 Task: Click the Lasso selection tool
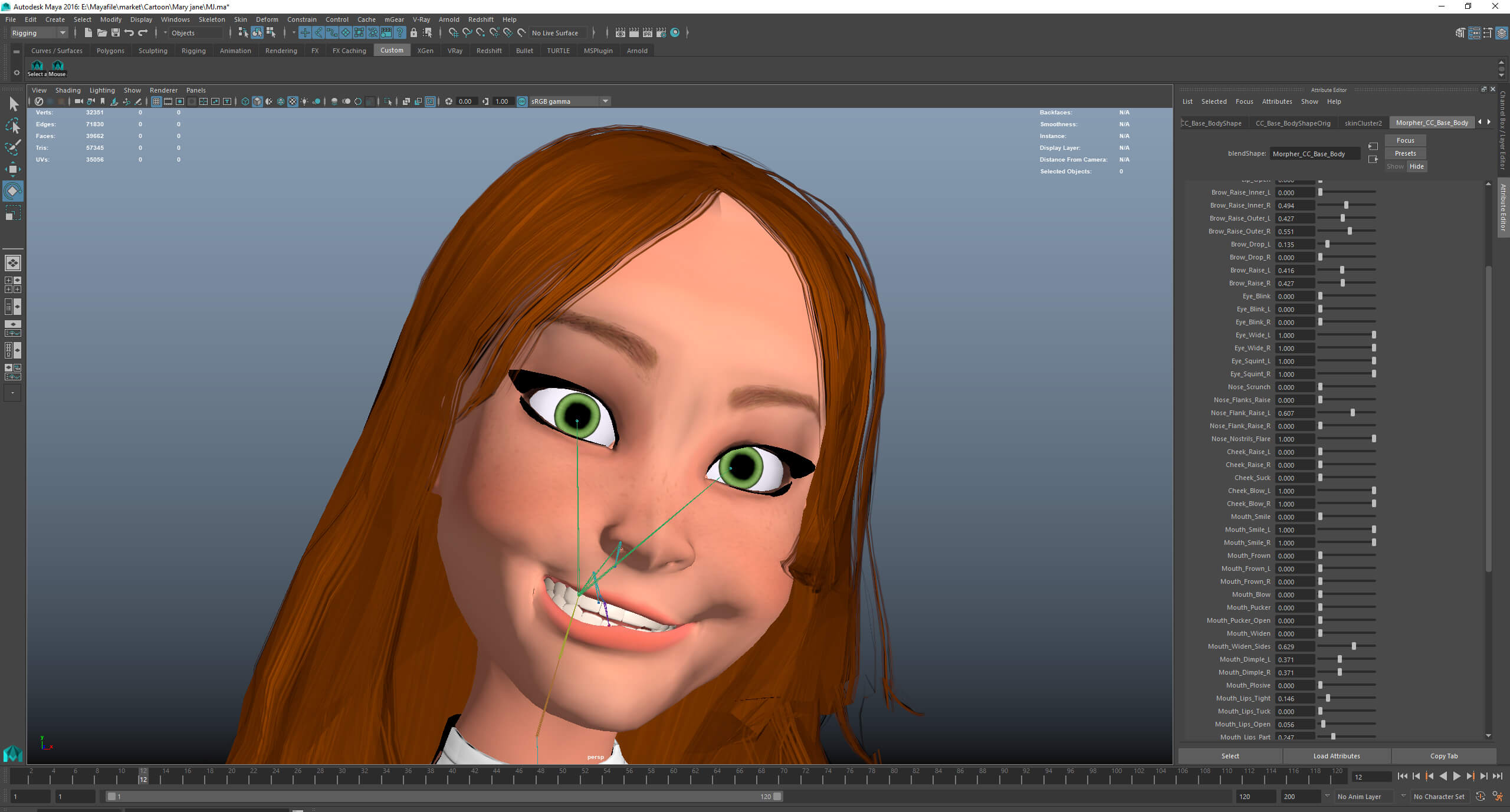point(12,126)
